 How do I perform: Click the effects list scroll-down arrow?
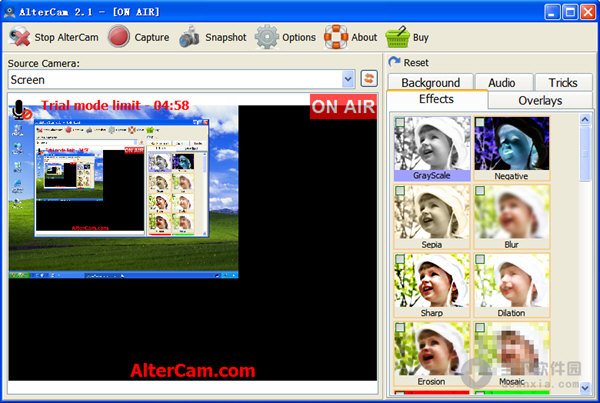click(585, 388)
